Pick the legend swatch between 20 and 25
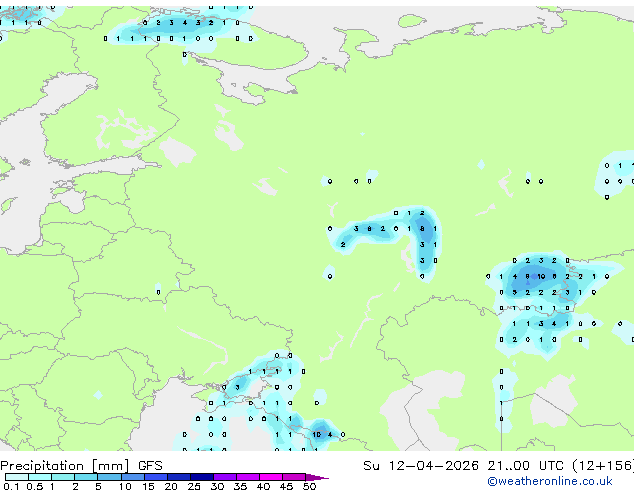The width and height of the screenshot is (634, 490). 179,477
